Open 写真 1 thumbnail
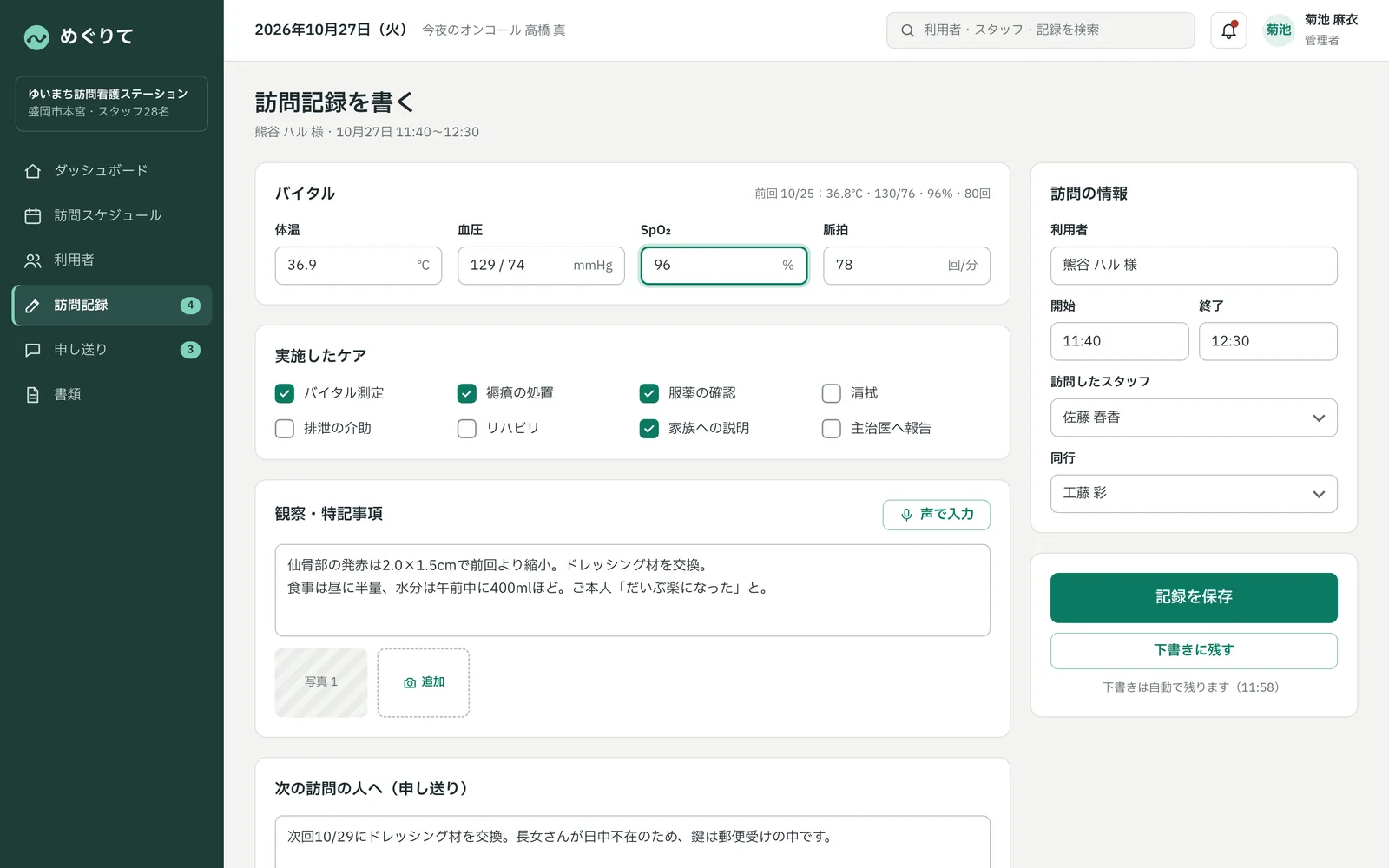Image resolution: width=1389 pixels, height=868 pixels. pyautogui.click(x=321, y=683)
